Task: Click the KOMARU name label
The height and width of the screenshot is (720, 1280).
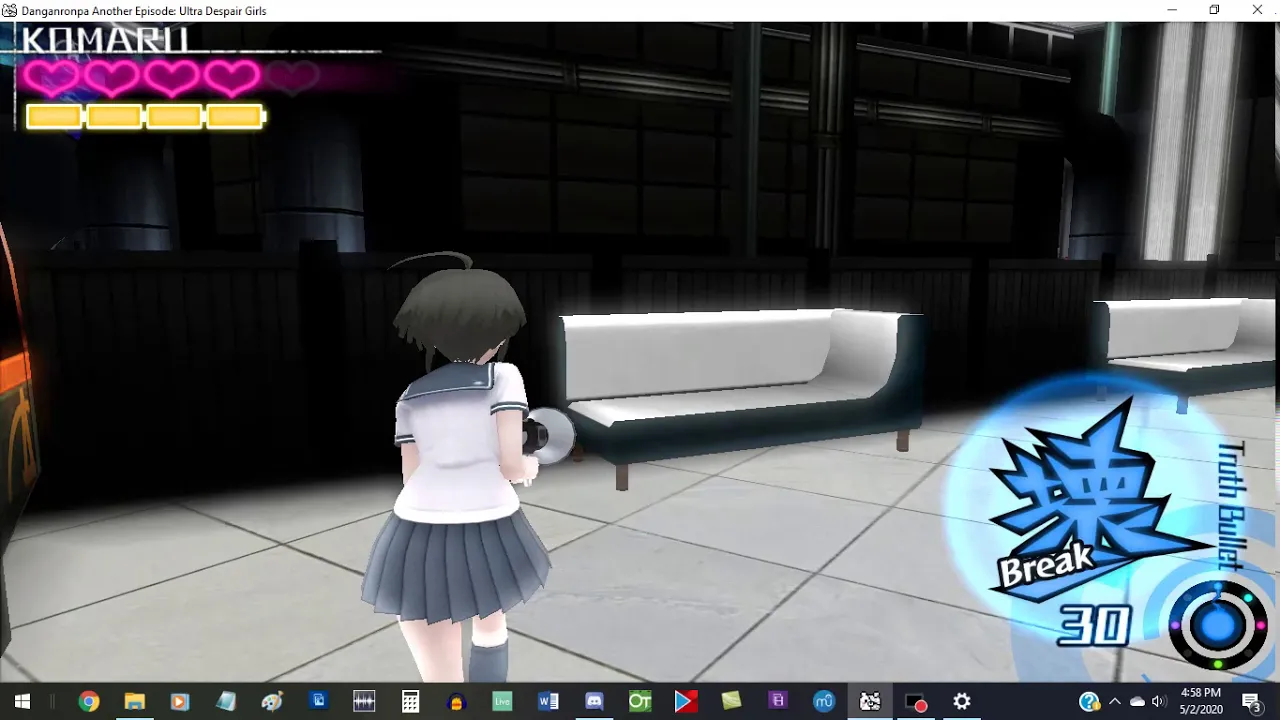Action: coord(106,40)
